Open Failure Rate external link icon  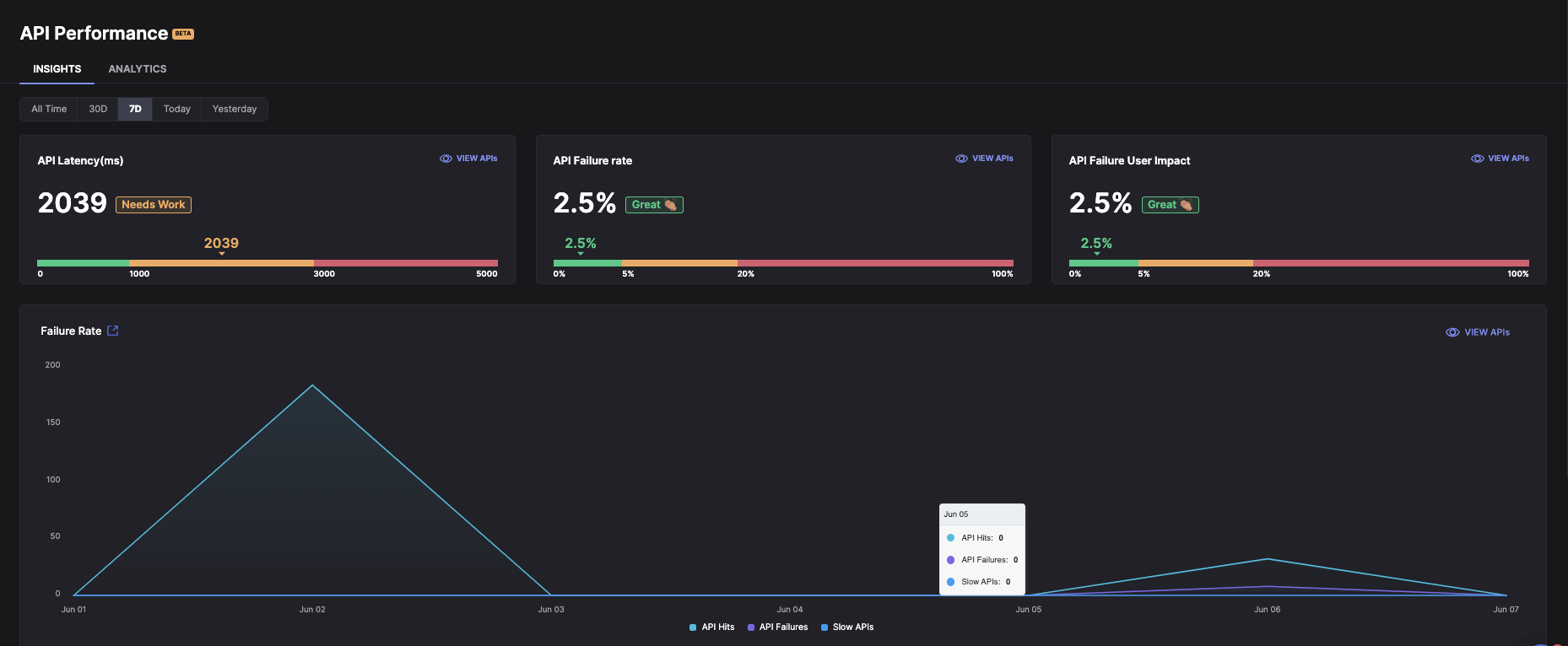(113, 331)
